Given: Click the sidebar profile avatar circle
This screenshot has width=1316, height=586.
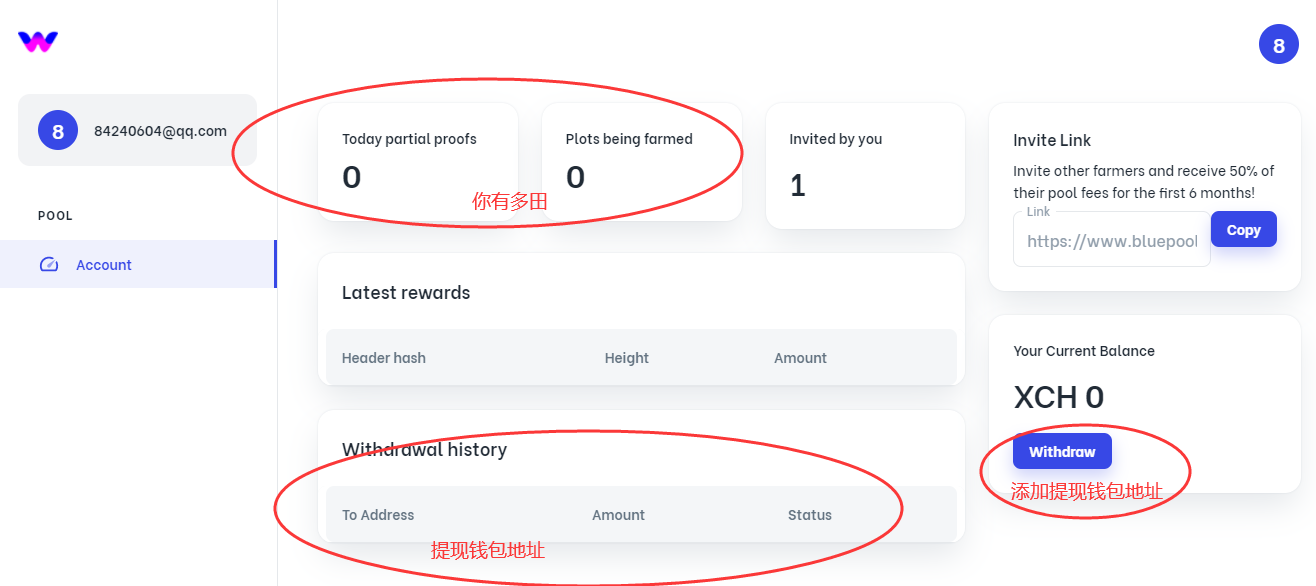Looking at the screenshot, I should [x=58, y=130].
